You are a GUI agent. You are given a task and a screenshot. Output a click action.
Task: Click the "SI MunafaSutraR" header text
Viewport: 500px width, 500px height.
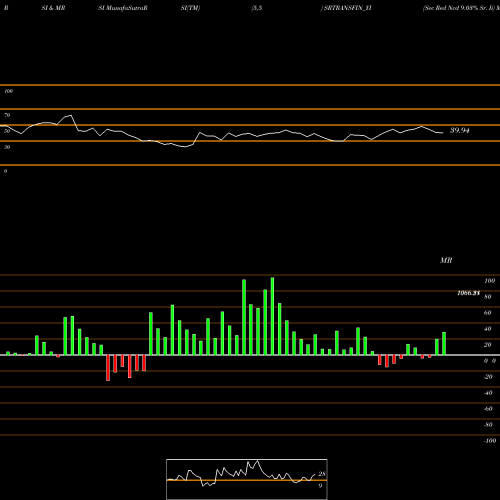(x=123, y=8)
